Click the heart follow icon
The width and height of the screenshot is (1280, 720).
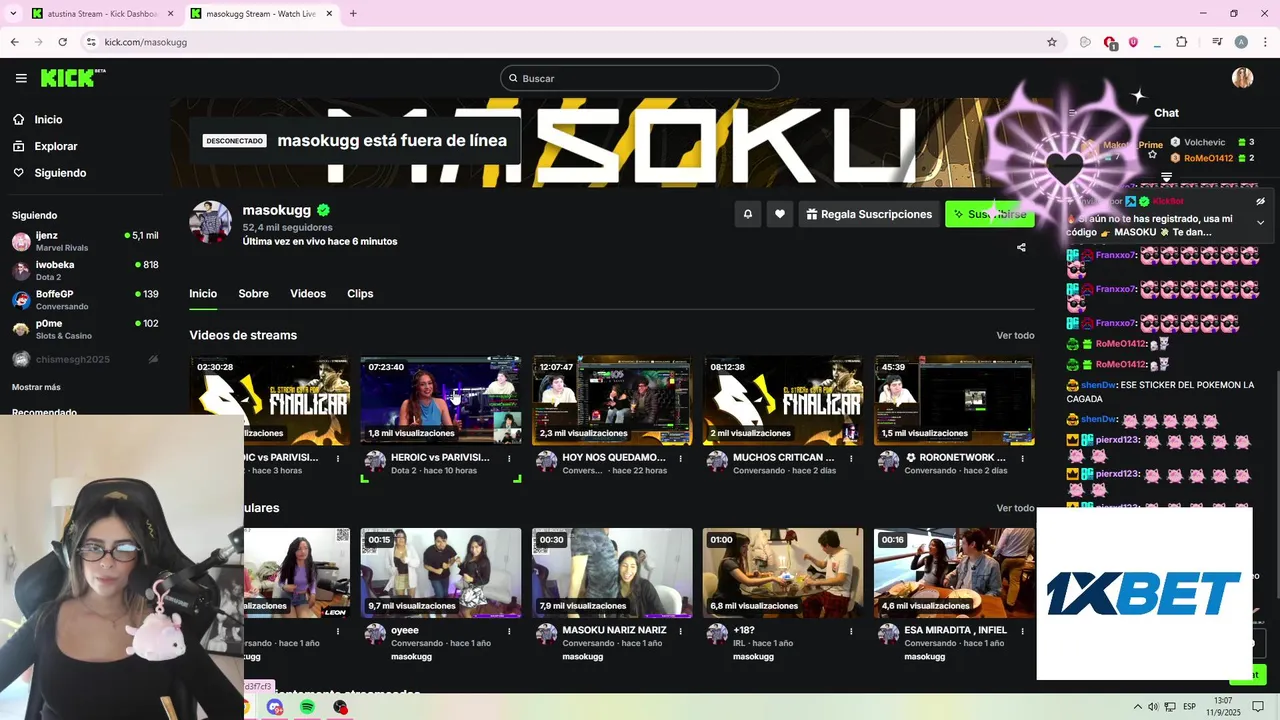tap(780, 214)
